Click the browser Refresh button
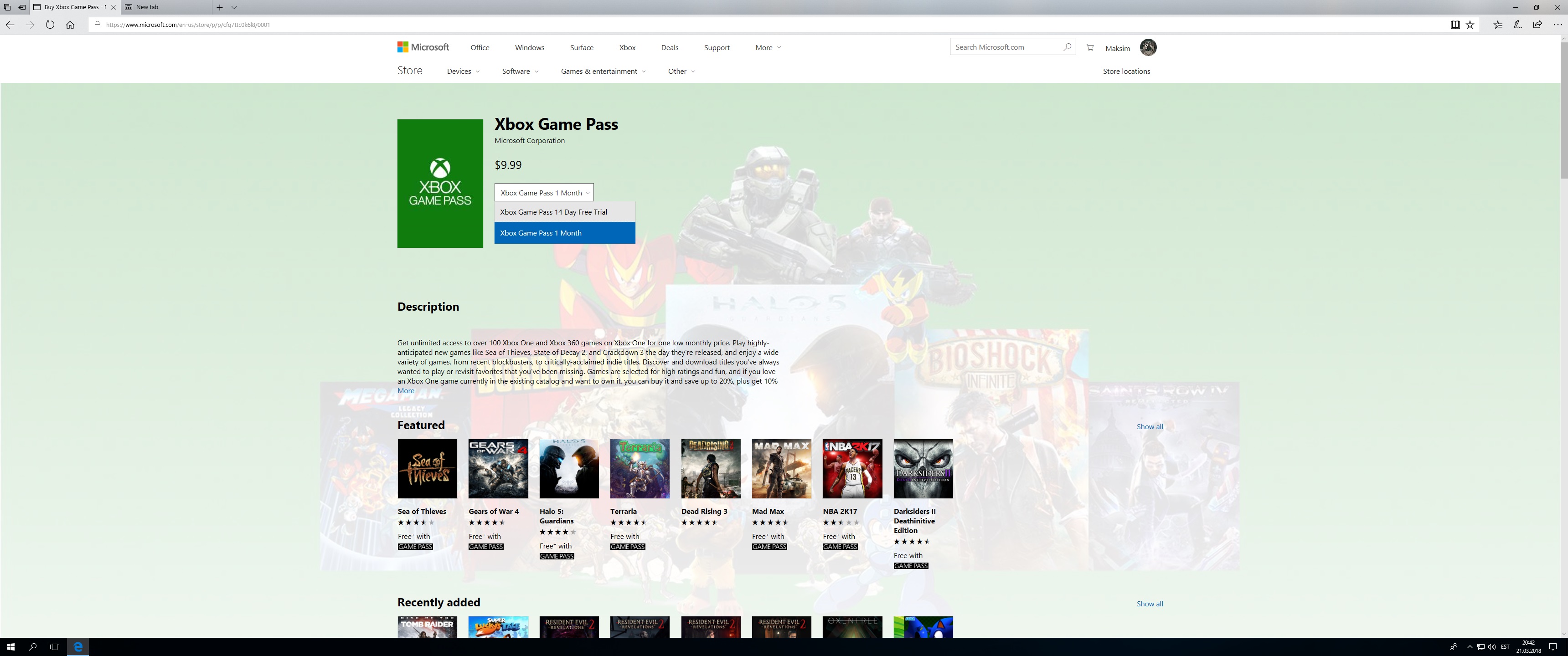Screen dimensions: 1568x656 pyautogui.click(x=50, y=25)
